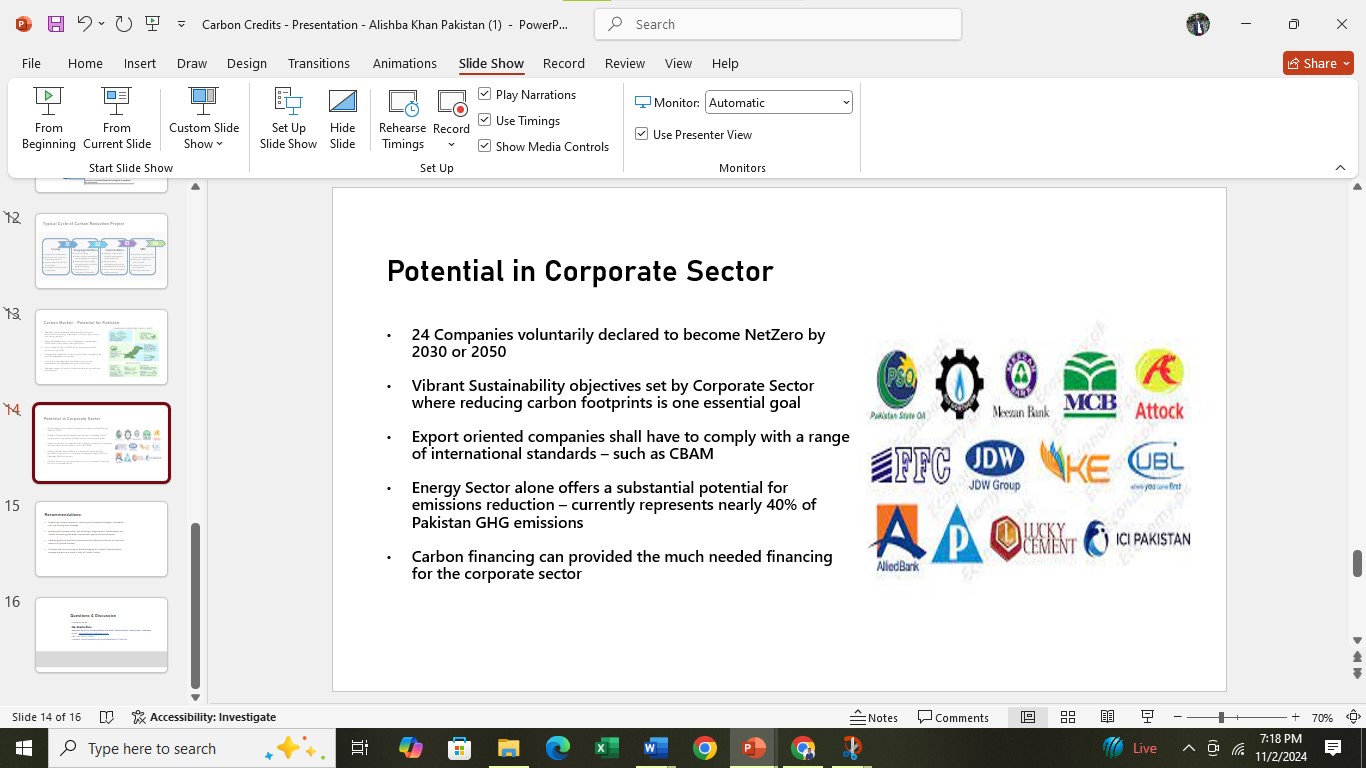Adjust the zoom slider in status bar
Screen dimensions: 1366x768
pyautogui.click(x=1221, y=717)
